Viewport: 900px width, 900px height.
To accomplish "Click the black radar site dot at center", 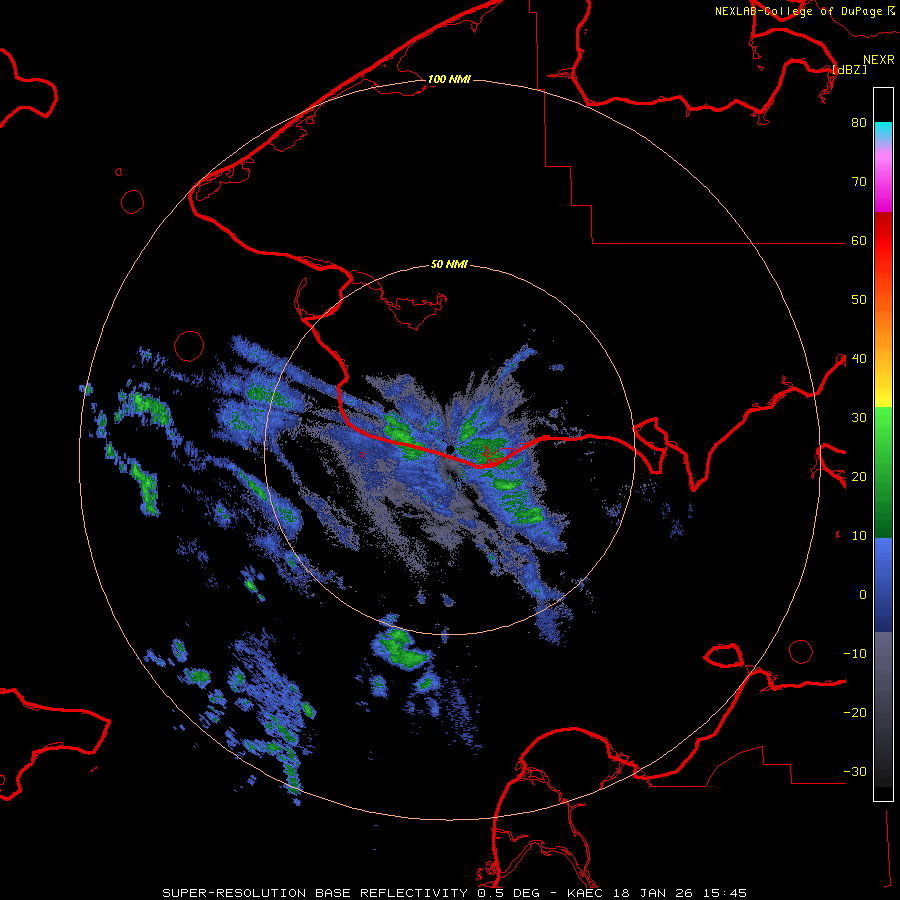I will (450, 449).
